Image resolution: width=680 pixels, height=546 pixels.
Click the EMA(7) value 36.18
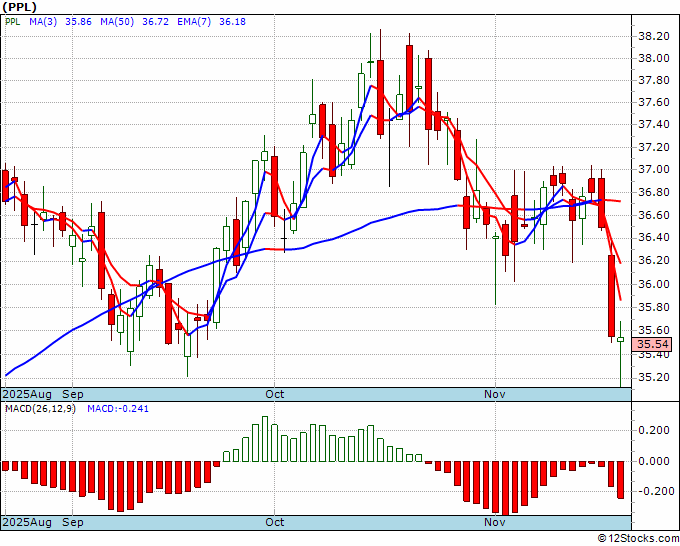click(232, 21)
